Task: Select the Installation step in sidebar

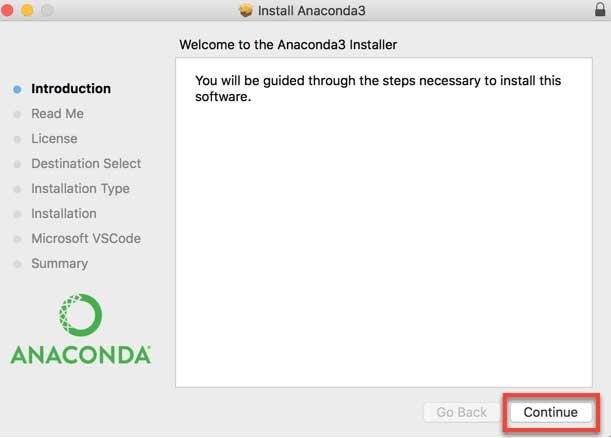Action: point(64,214)
